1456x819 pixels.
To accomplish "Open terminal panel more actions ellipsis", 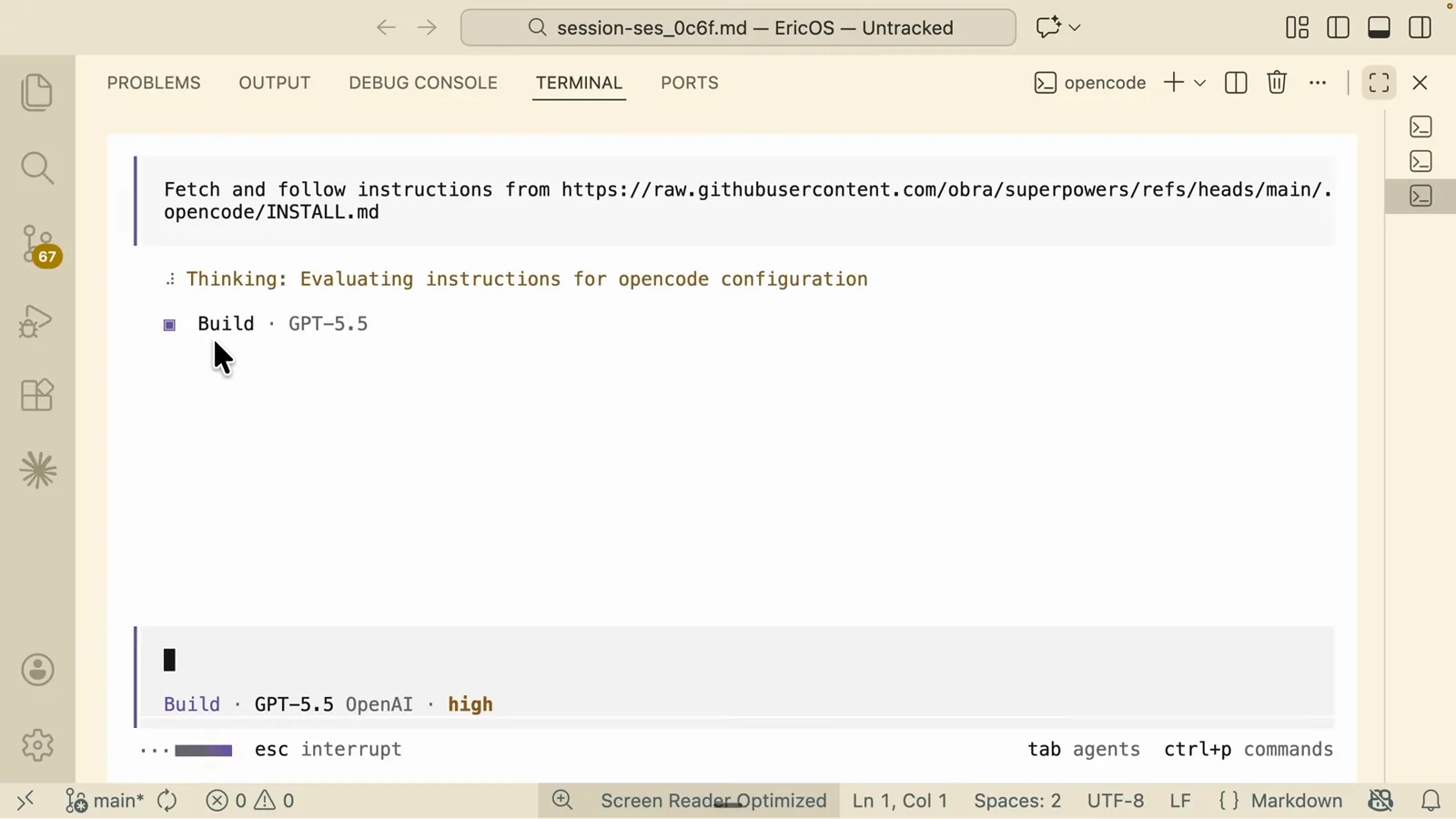I will [1318, 83].
